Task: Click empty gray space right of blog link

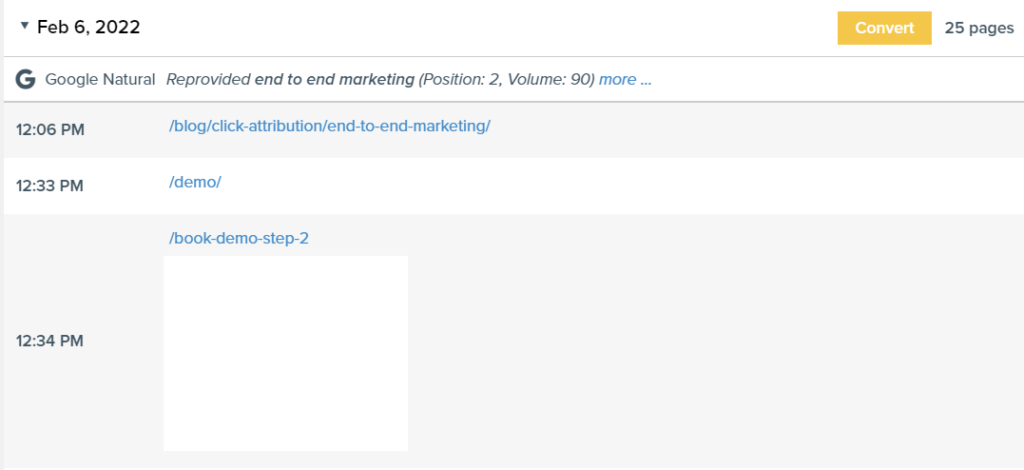Action: click(750, 129)
